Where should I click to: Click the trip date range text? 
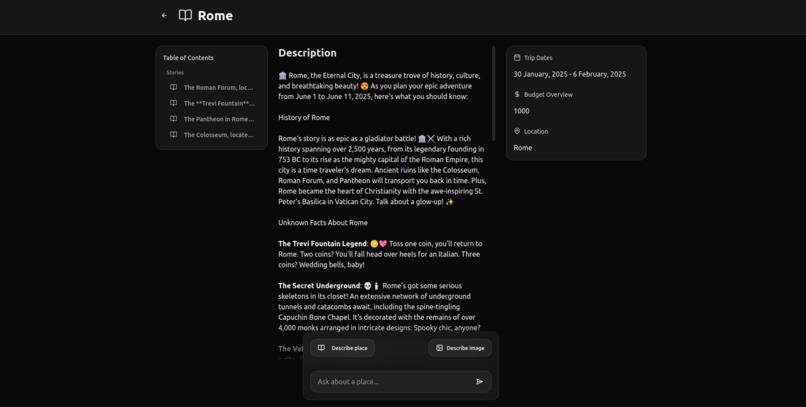[x=570, y=74]
